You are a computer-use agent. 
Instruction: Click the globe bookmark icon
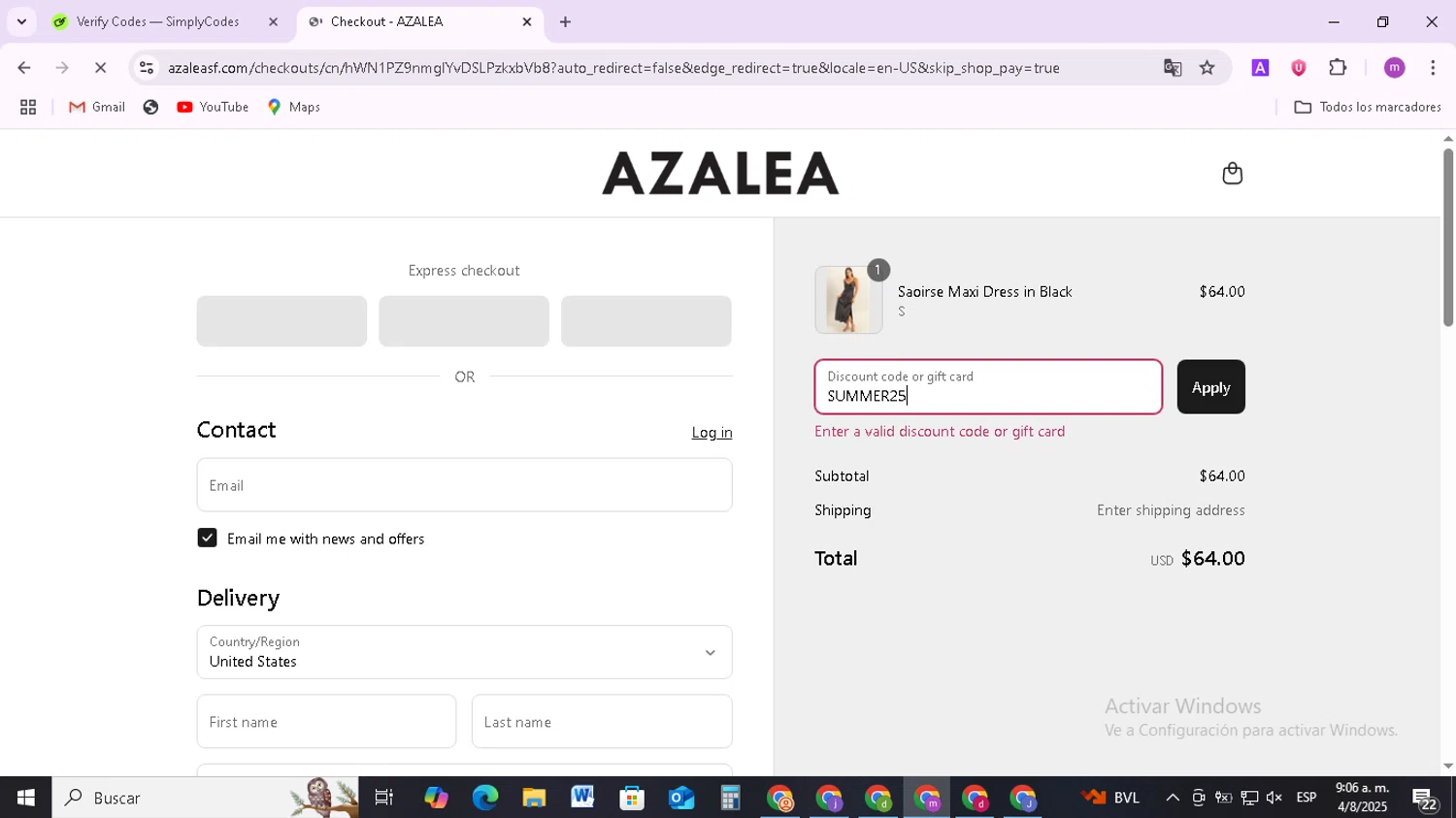150,108
